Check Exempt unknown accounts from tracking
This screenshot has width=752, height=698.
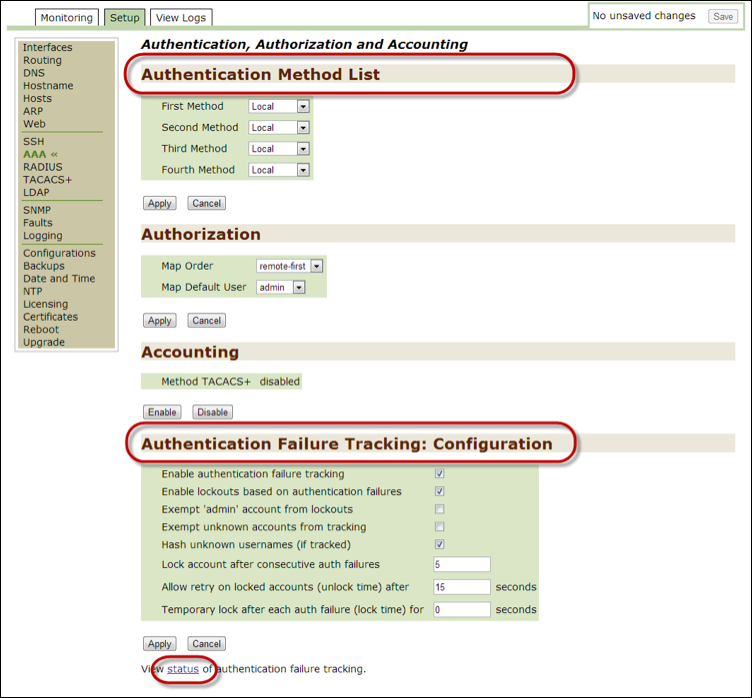[x=440, y=527]
